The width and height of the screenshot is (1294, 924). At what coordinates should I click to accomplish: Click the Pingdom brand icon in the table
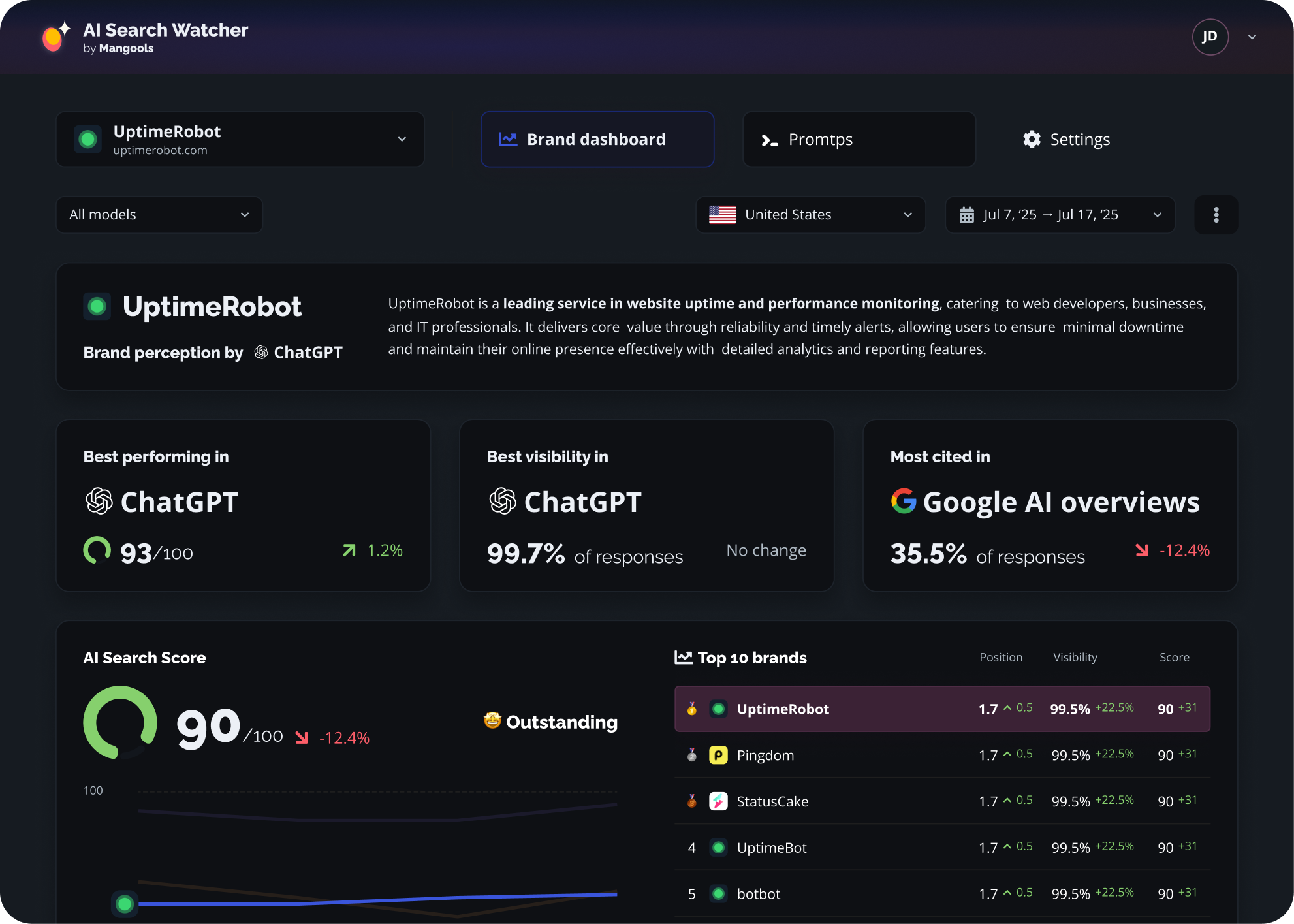click(x=719, y=755)
